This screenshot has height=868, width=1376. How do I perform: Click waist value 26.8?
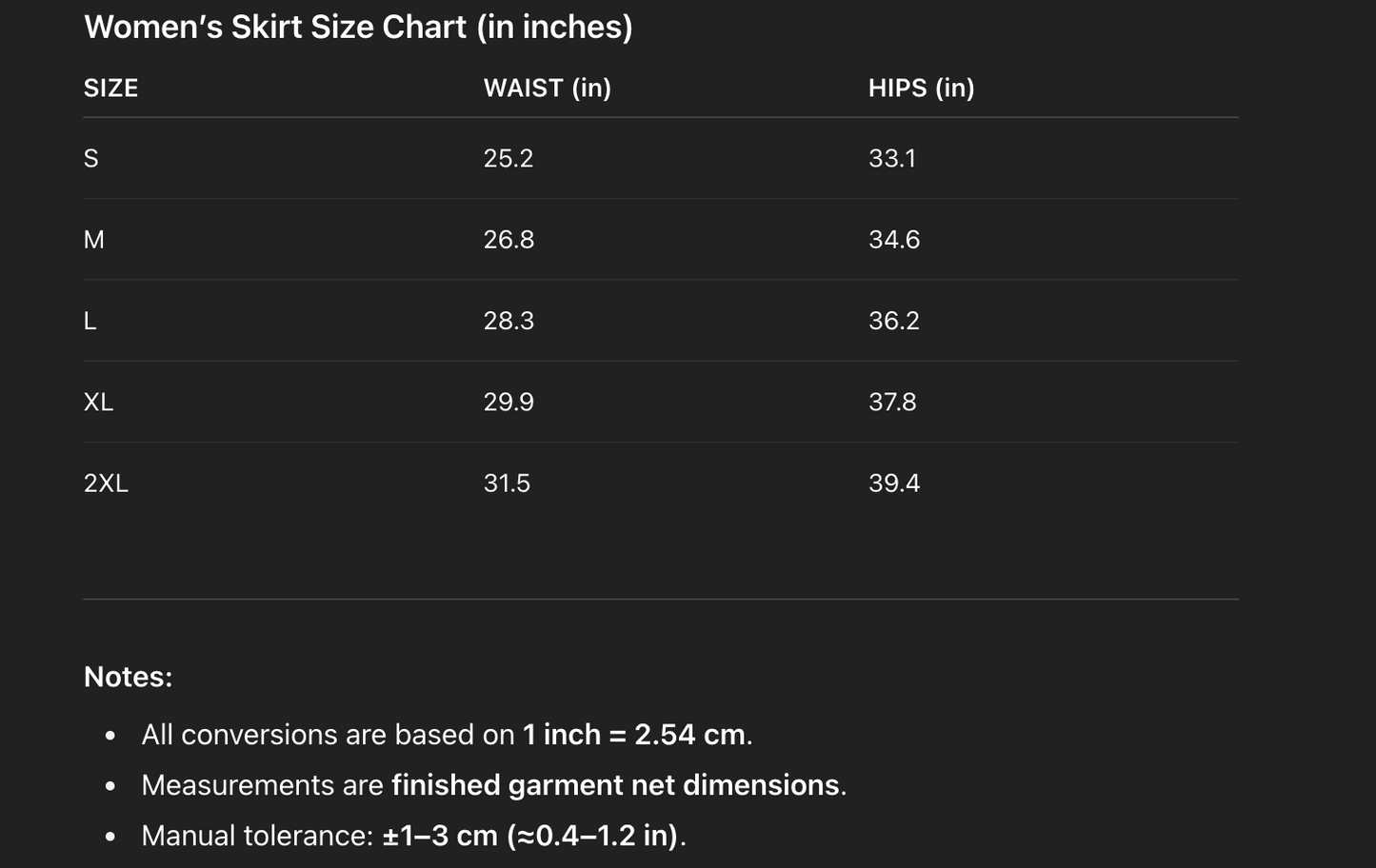[x=509, y=240]
